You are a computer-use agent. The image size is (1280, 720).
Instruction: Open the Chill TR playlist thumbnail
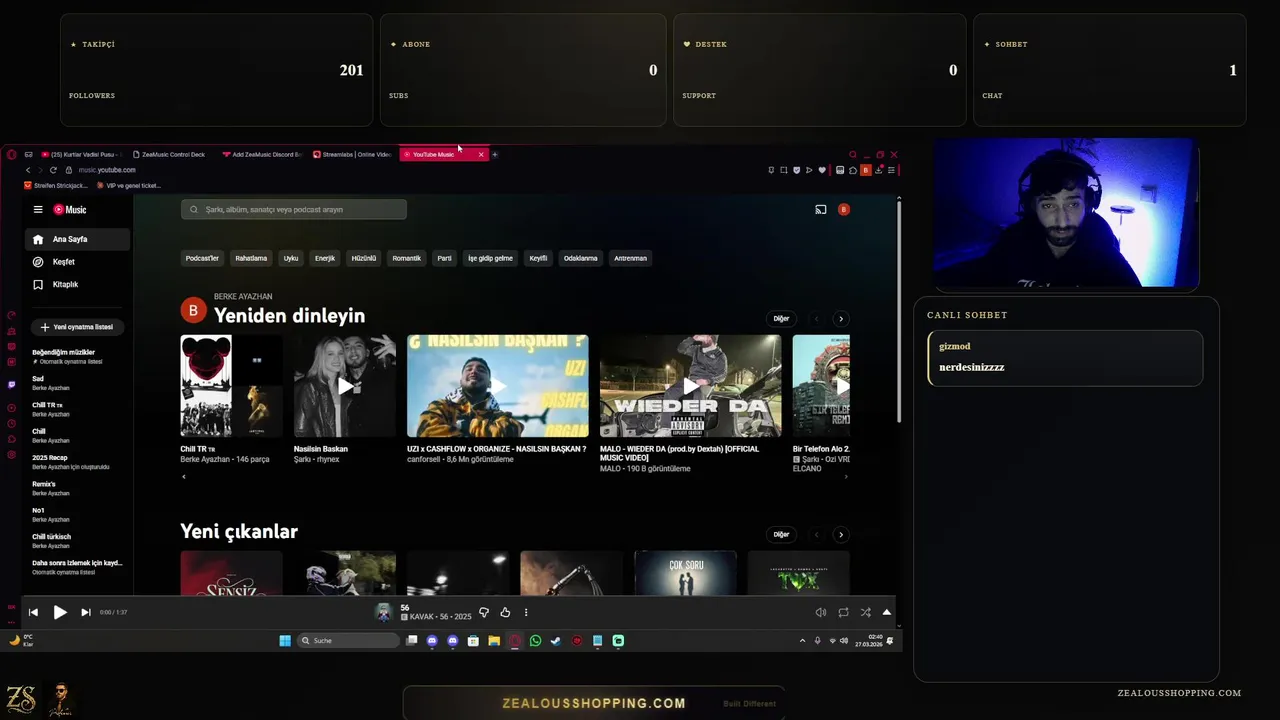[231, 386]
